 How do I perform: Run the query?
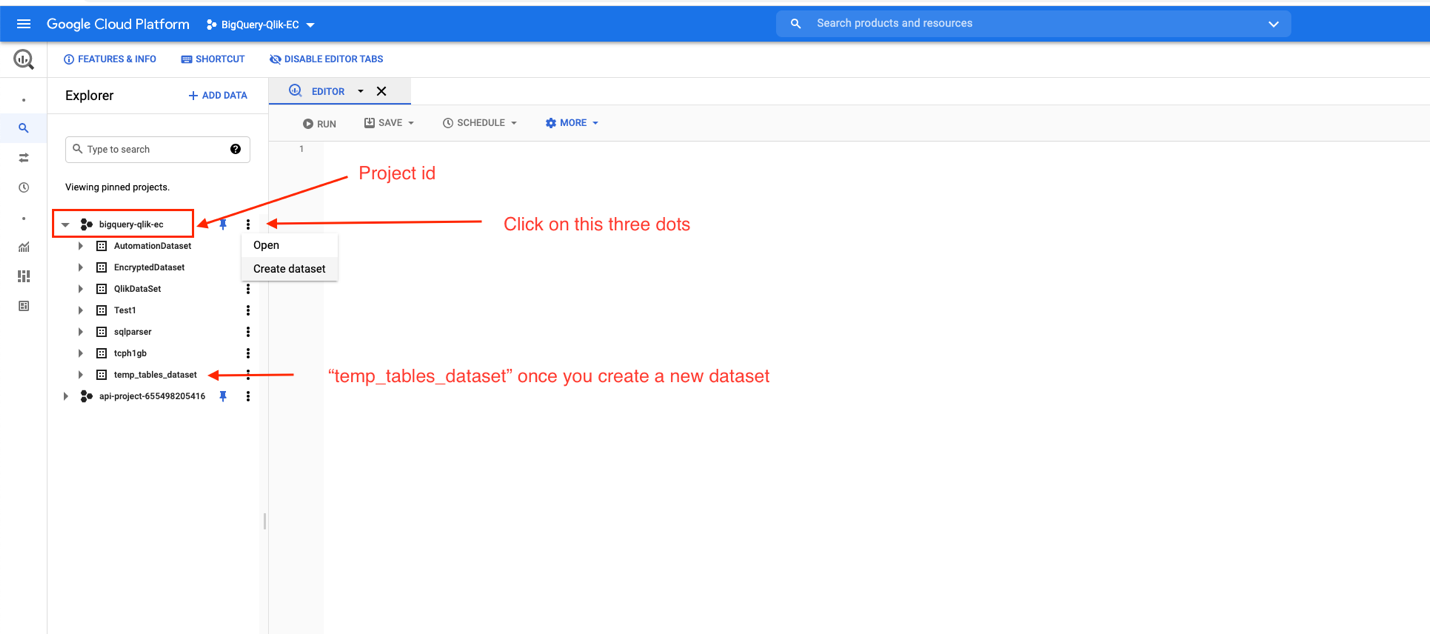point(320,124)
